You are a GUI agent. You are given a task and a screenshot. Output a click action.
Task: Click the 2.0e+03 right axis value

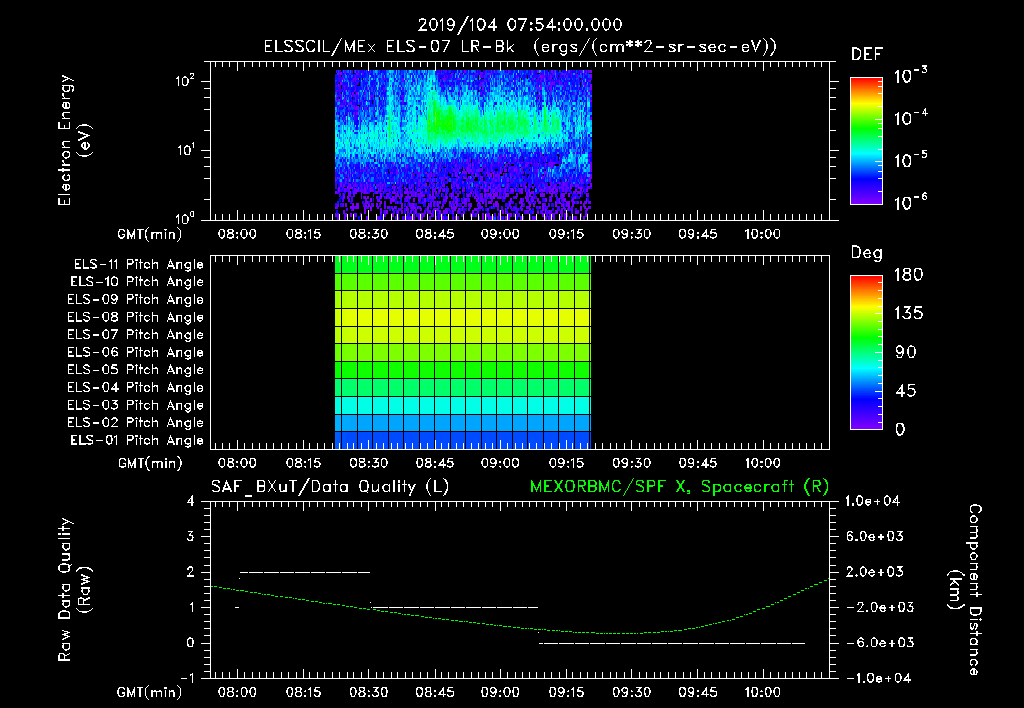click(874, 572)
